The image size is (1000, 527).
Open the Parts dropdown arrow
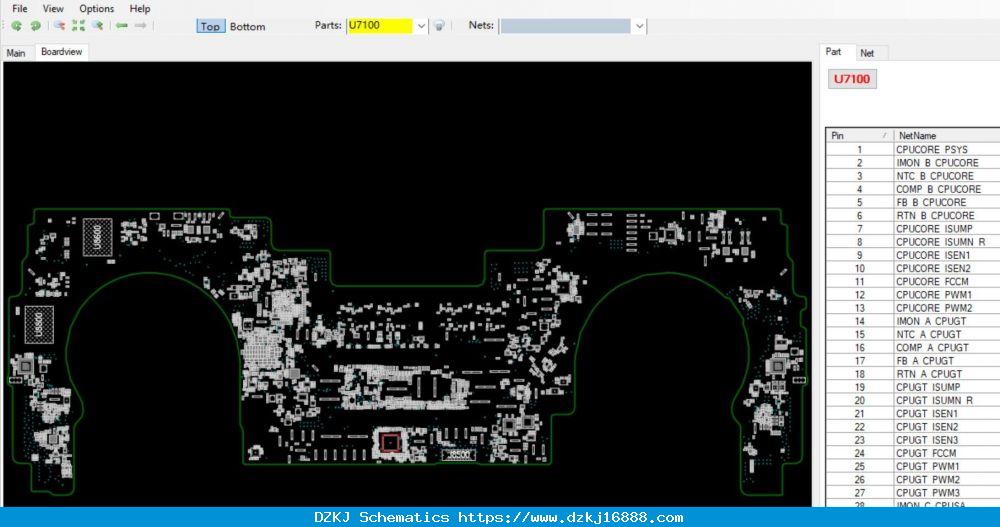click(421, 26)
